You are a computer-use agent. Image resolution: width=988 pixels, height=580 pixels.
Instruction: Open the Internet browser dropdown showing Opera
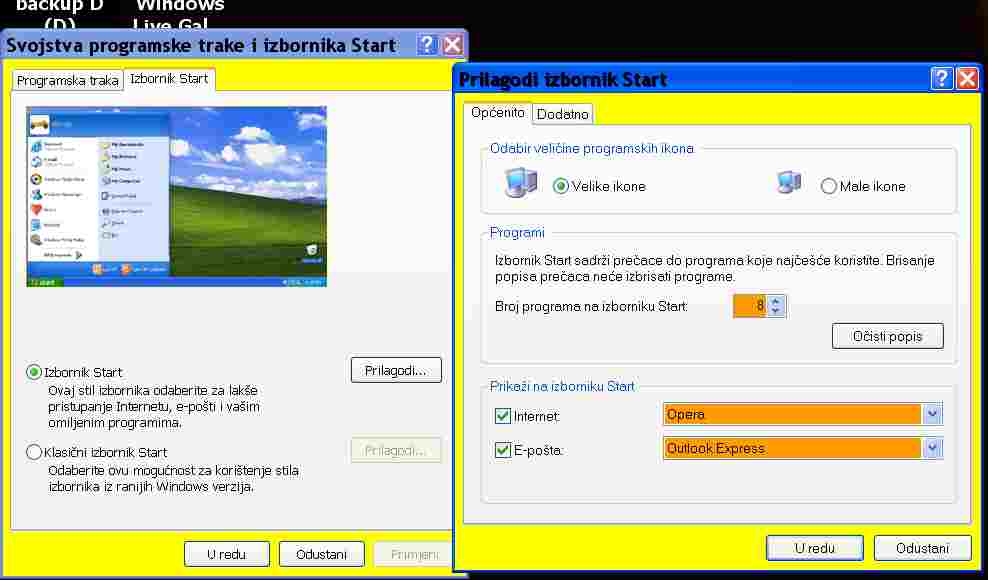(x=933, y=414)
